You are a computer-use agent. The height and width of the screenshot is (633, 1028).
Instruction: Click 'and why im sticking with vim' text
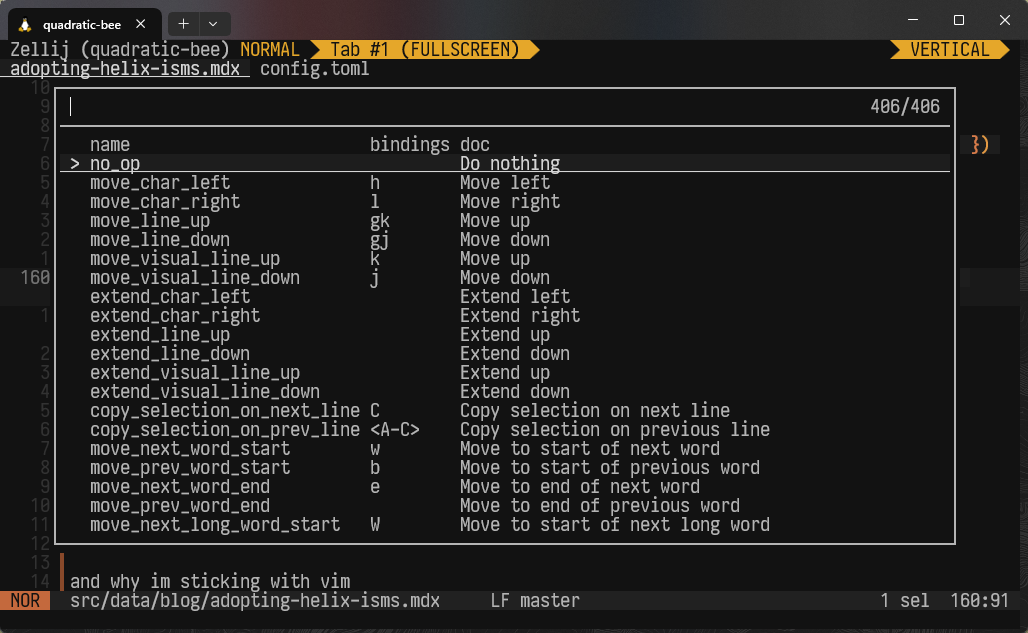coord(210,581)
